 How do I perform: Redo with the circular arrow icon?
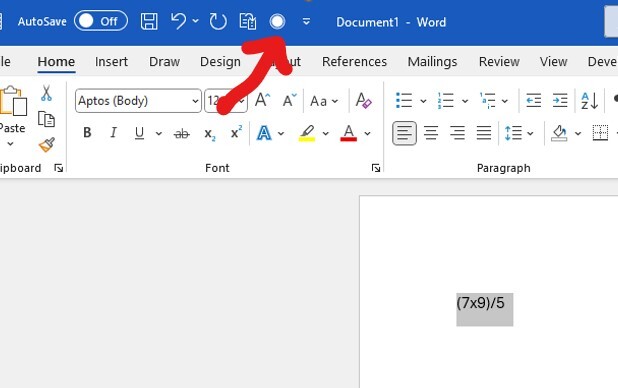click(x=218, y=21)
